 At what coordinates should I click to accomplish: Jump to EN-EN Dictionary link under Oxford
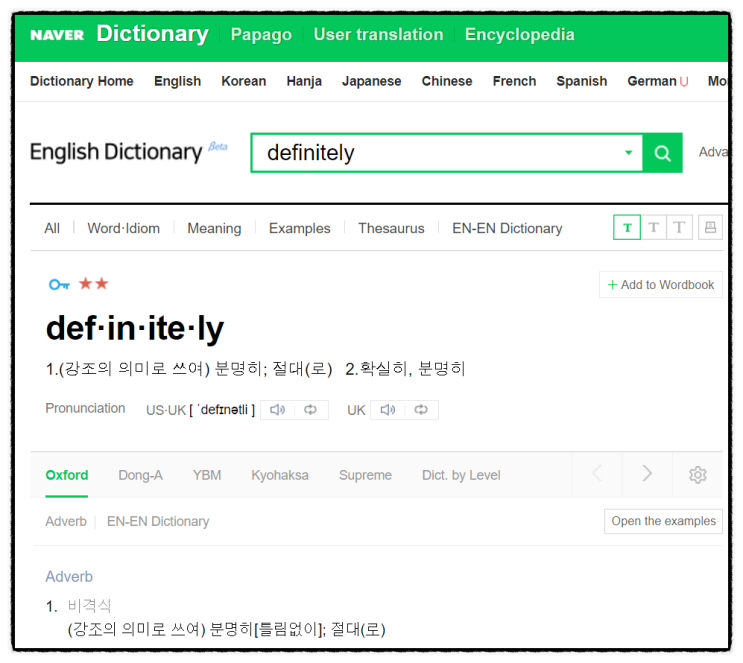[158, 521]
